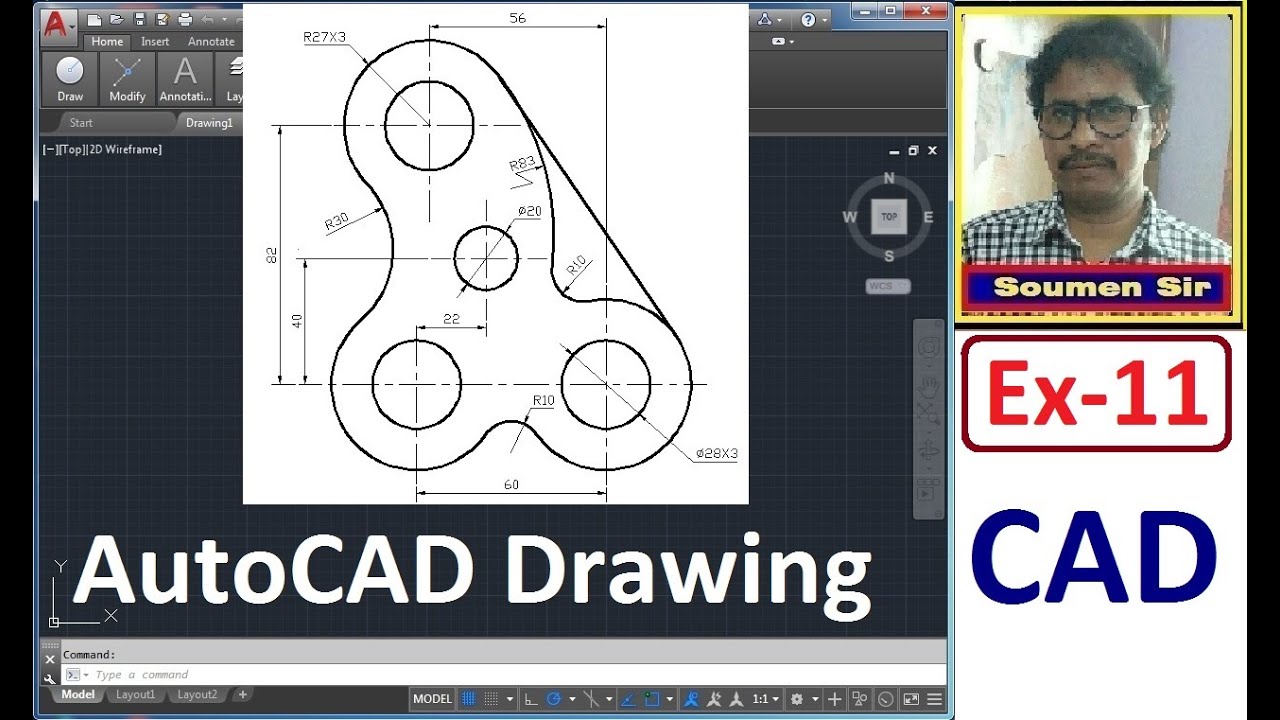The height and width of the screenshot is (720, 1280).
Task: Toggle drawing grid display
Action: click(x=468, y=699)
